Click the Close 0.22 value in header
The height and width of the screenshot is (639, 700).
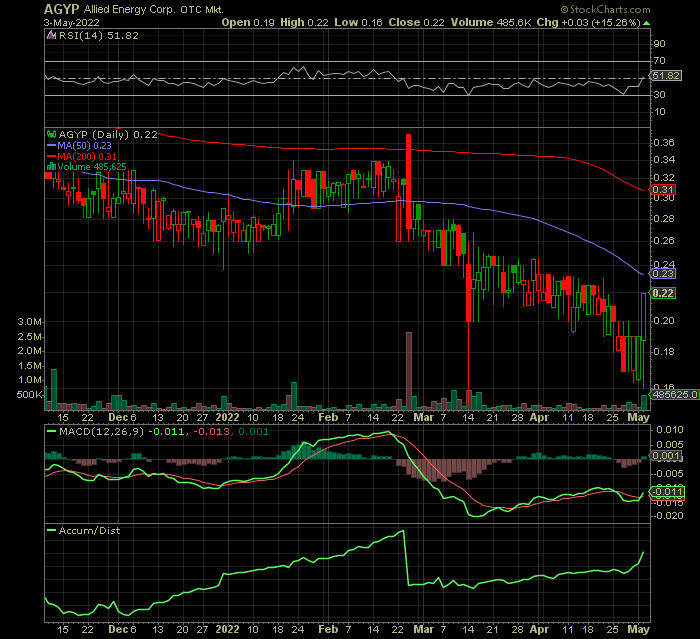pyautogui.click(x=416, y=22)
